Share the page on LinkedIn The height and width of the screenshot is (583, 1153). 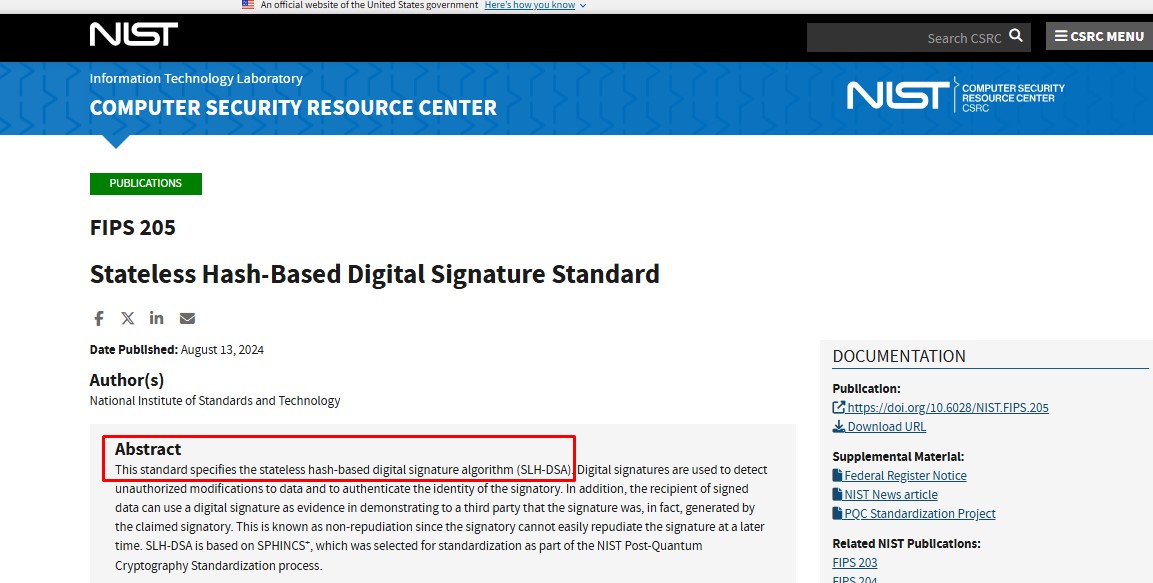[x=157, y=318]
